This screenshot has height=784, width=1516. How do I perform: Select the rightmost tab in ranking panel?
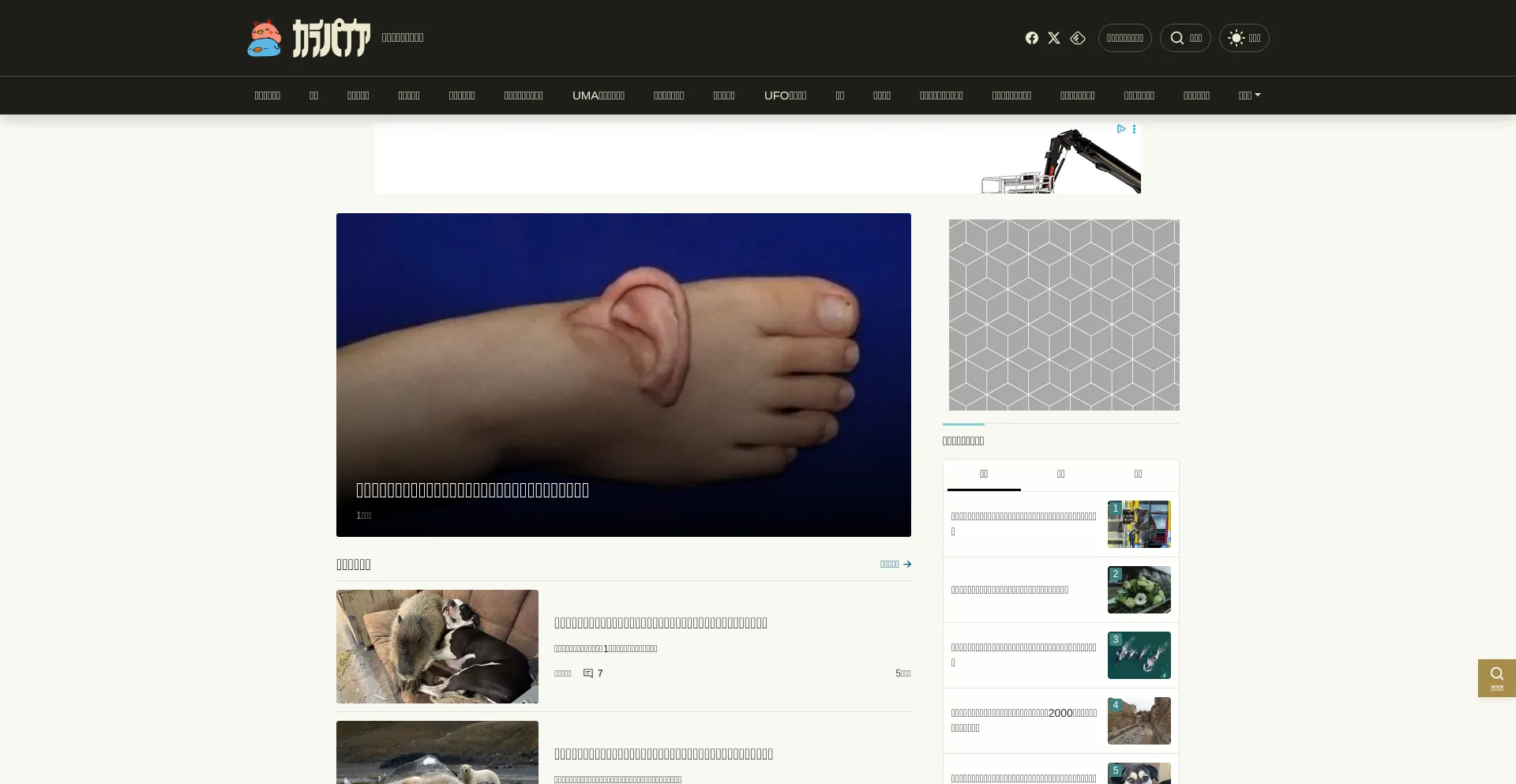tap(1138, 475)
